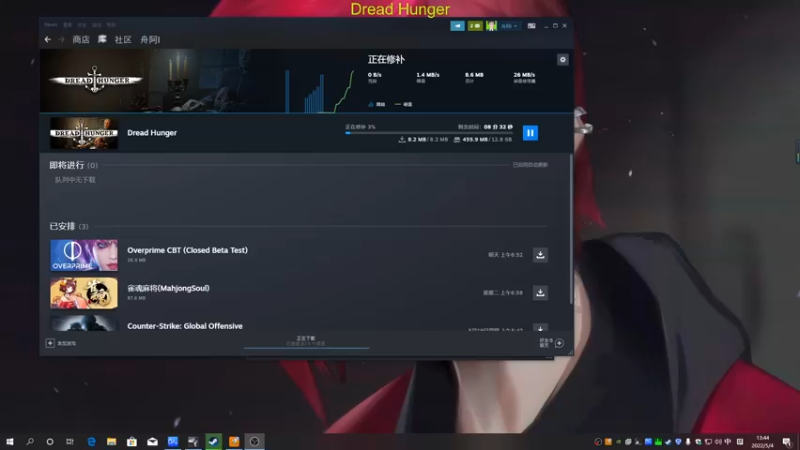The width and height of the screenshot is (800, 450).
Task: Click the Dread Hunger banner logo
Action: (95, 80)
